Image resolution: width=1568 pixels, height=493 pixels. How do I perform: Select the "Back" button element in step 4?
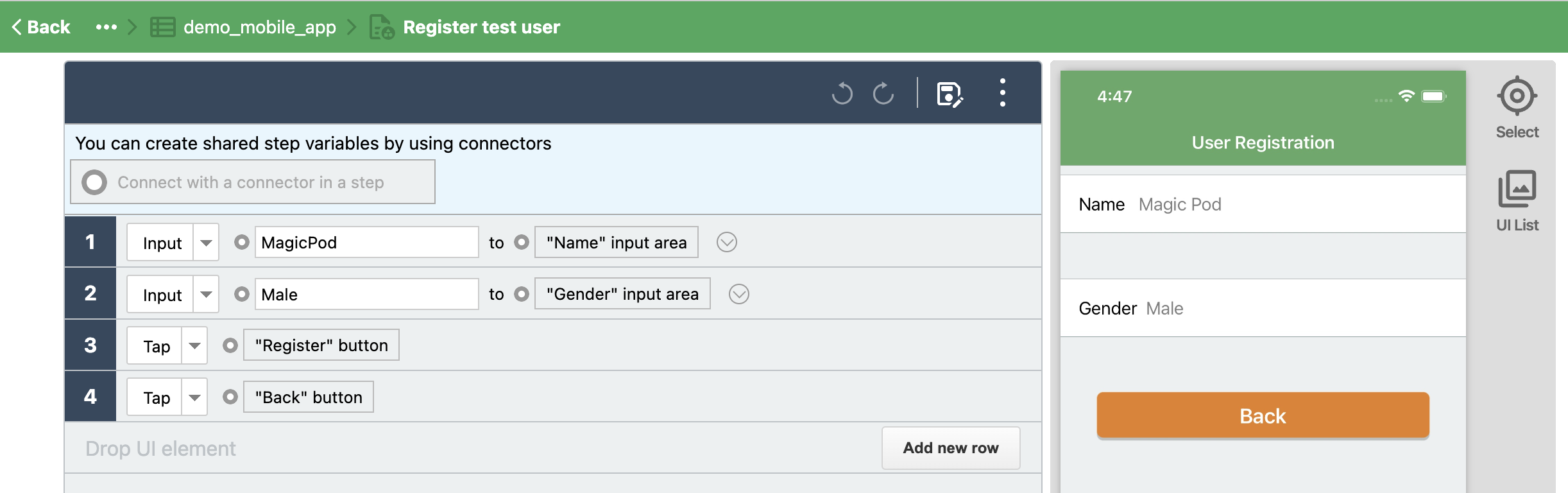coord(309,397)
